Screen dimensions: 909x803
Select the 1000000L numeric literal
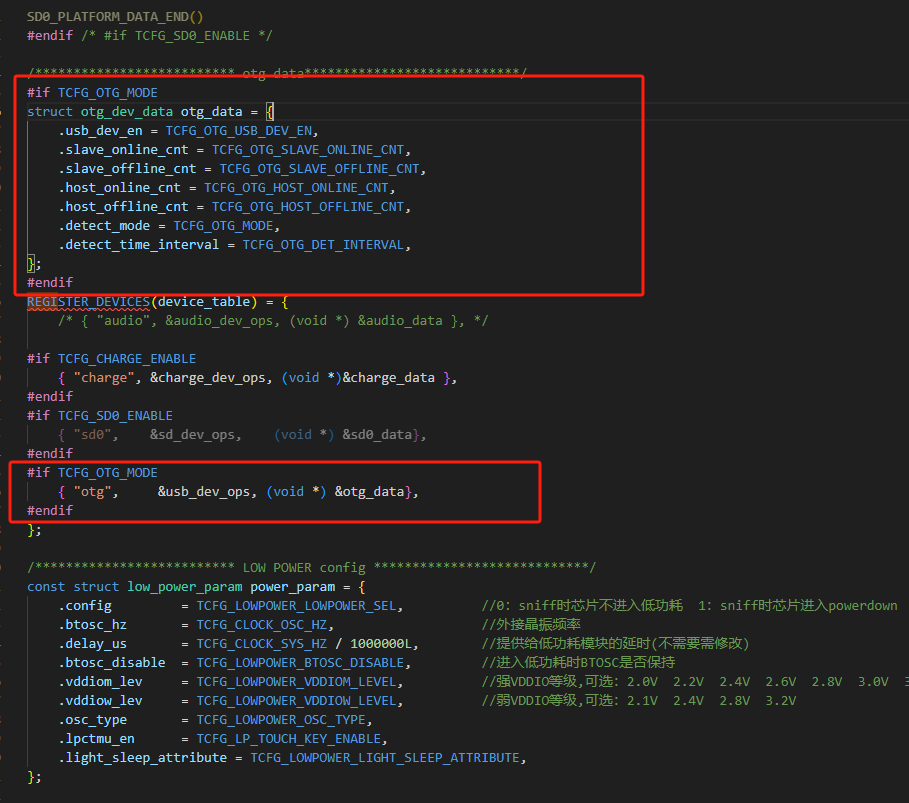[x=381, y=644]
